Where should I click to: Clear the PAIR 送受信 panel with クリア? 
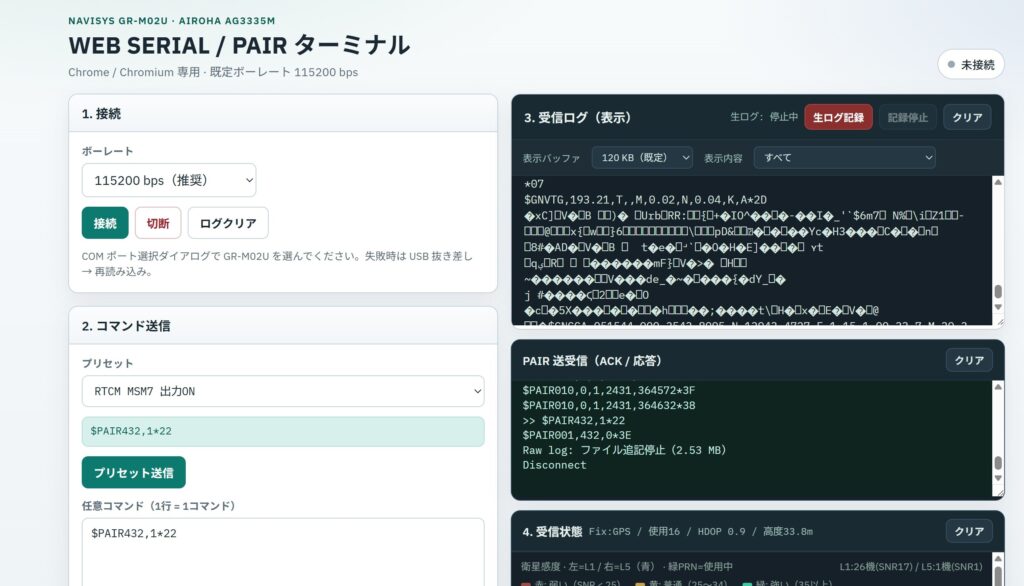coord(969,361)
